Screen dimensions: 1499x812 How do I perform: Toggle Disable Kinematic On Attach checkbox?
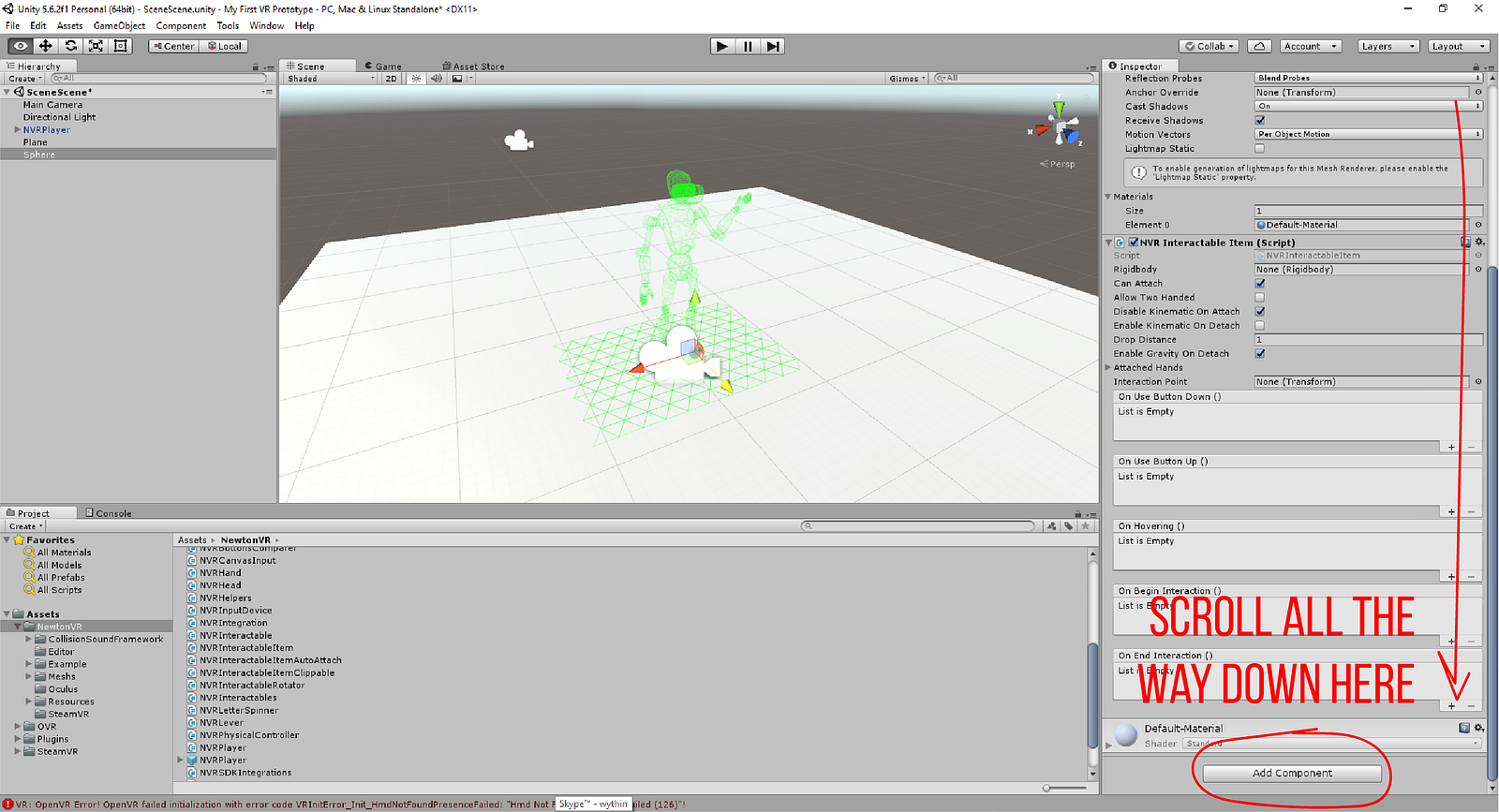pyautogui.click(x=1260, y=312)
